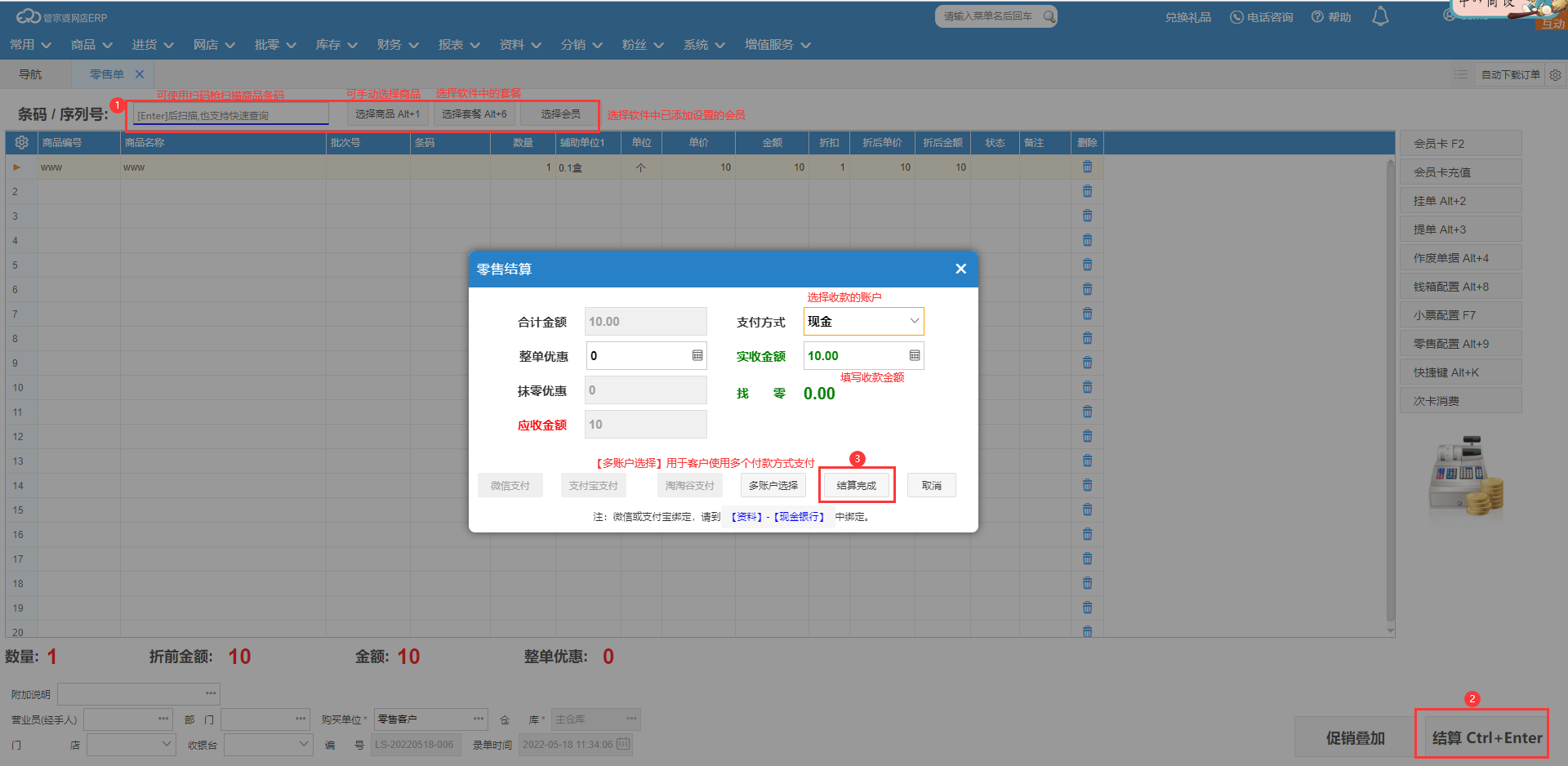
Task: Click the 【资料】-【现金银行】 link
Action: coord(777,517)
